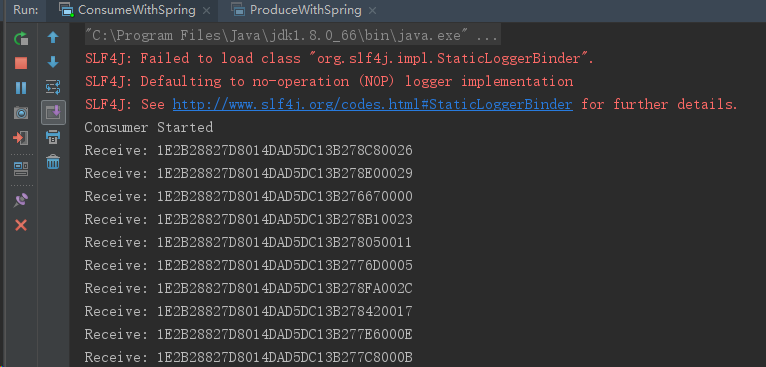766x367 pixels.
Task: Select the ConsumeWithSpring run tab
Action: point(129,10)
